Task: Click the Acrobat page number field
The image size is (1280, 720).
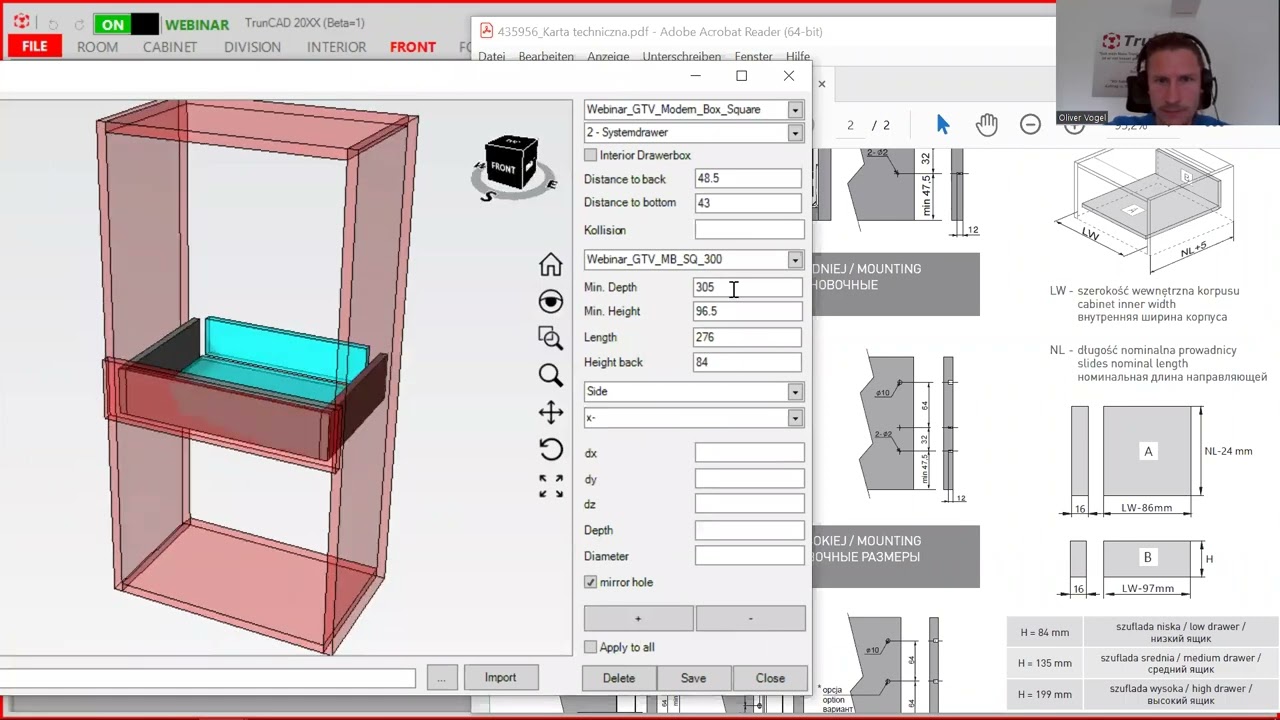Action: coord(850,125)
